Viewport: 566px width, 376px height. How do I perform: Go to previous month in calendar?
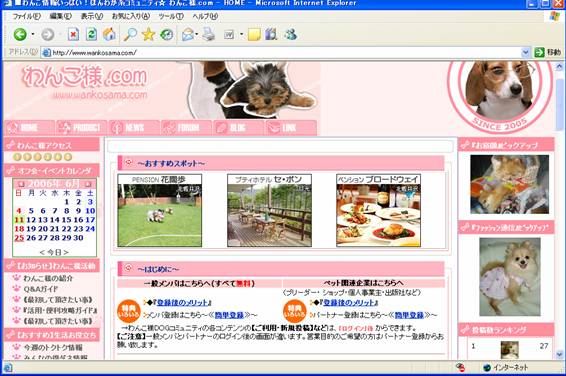(x=22, y=184)
